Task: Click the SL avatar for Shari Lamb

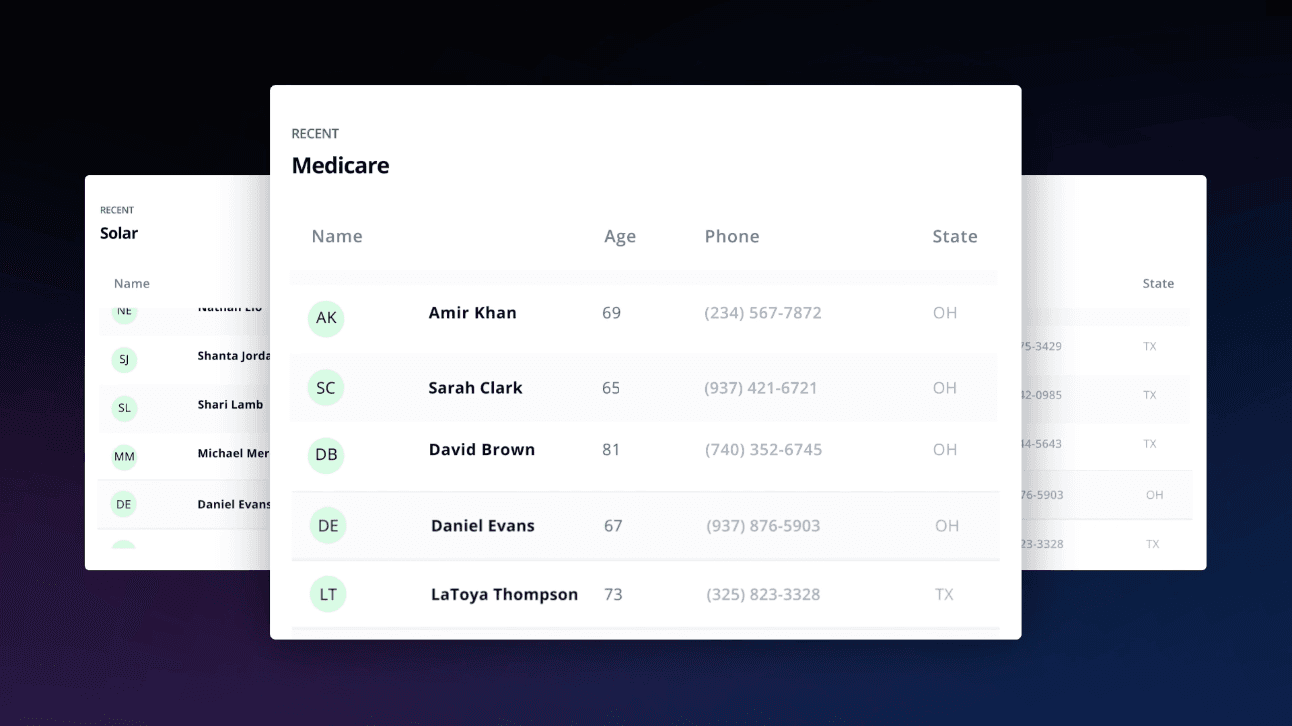Action: pyautogui.click(x=124, y=407)
